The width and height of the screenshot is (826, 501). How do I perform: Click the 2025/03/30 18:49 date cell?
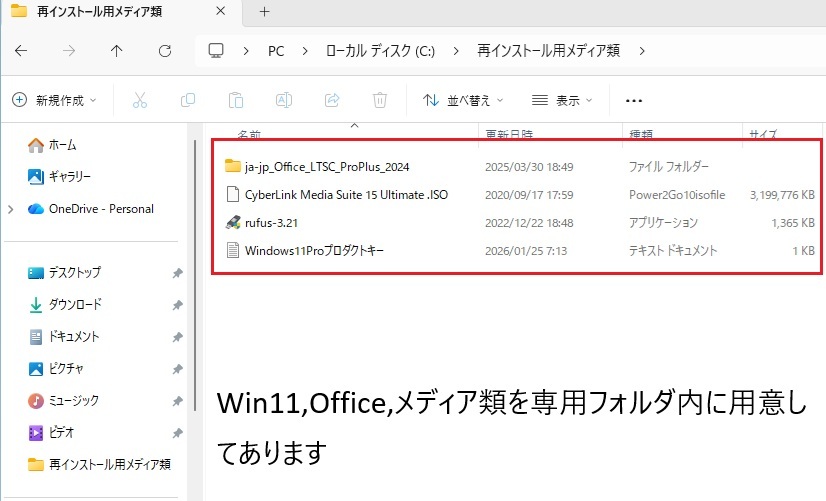529,167
